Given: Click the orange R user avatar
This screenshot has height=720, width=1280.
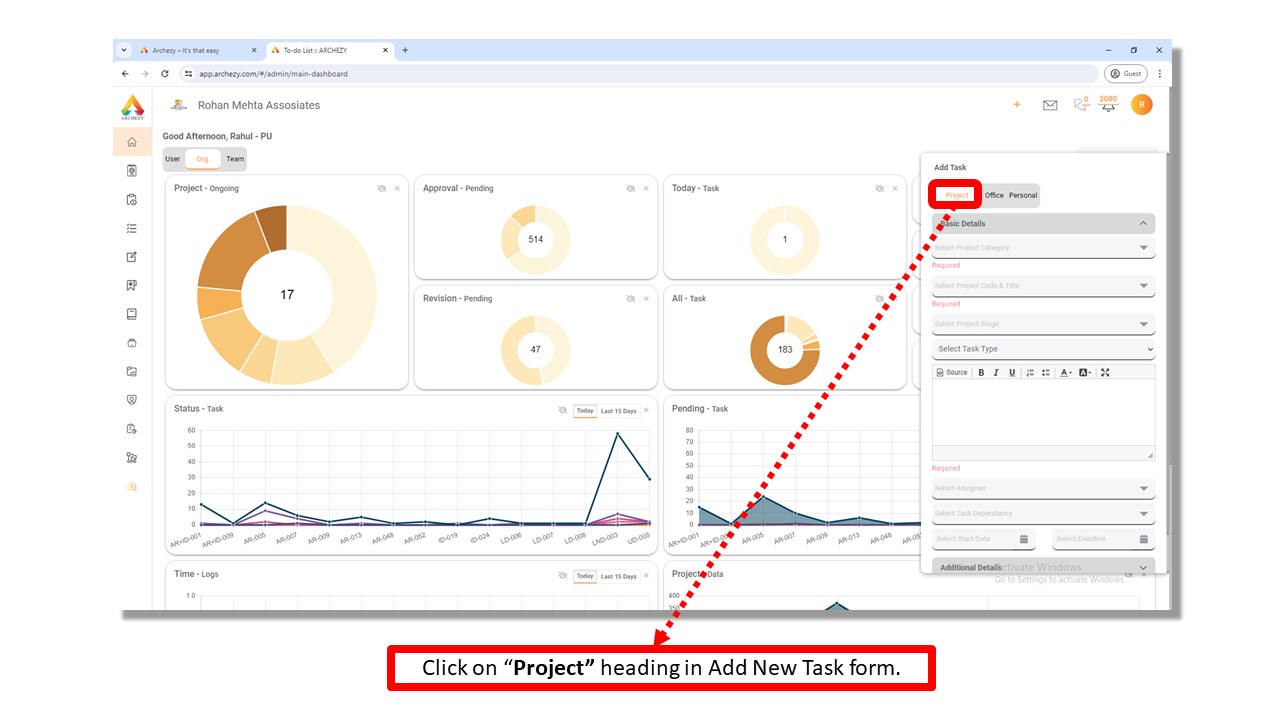Looking at the screenshot, I should point(1141,104).
